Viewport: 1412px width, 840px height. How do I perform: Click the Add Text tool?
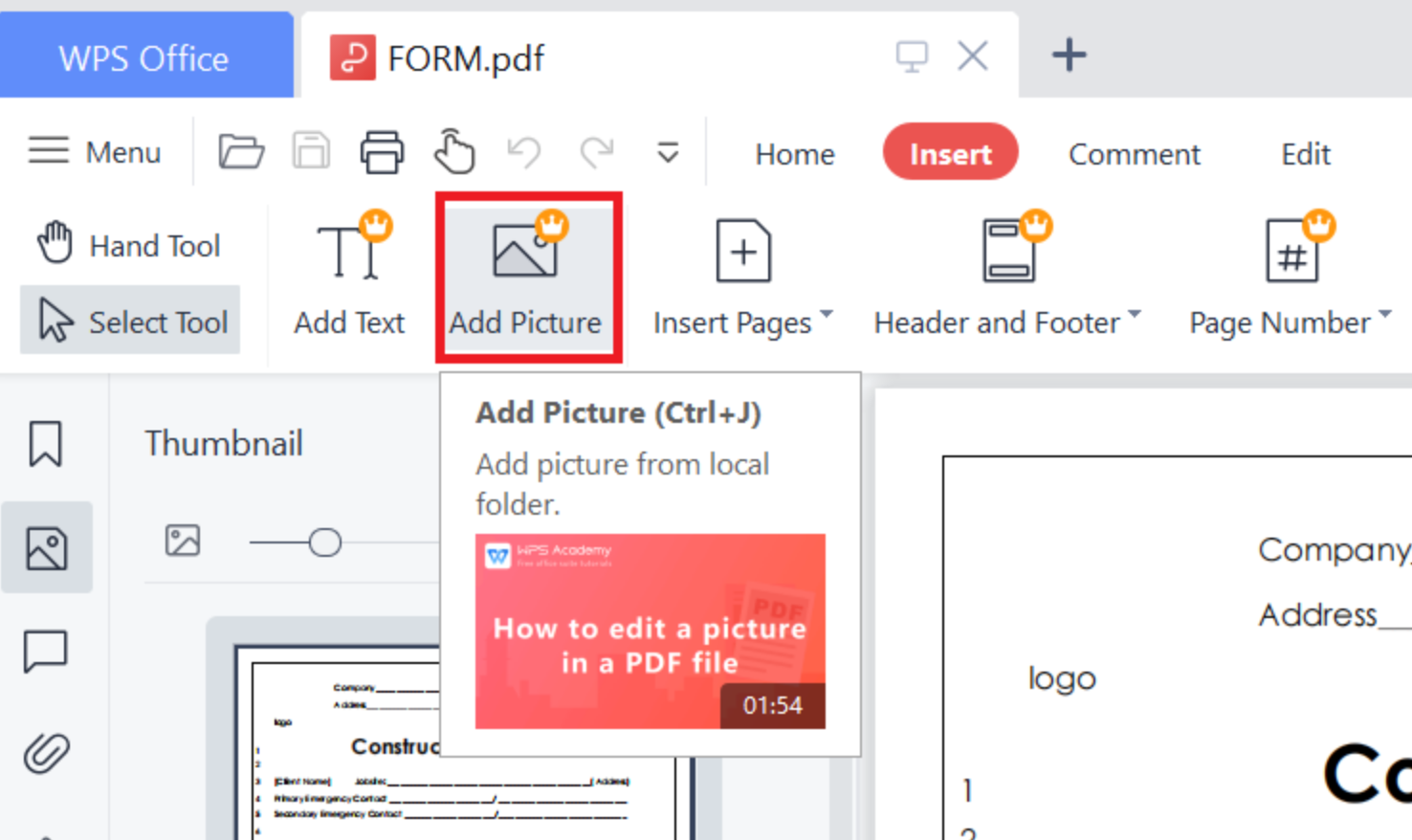[x=349, y=276]
